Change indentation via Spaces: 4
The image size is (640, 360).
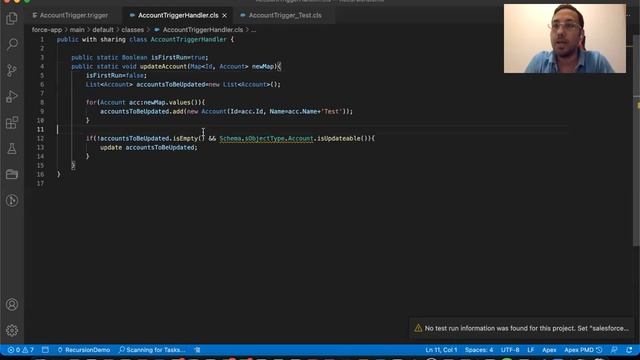(479, 350)
